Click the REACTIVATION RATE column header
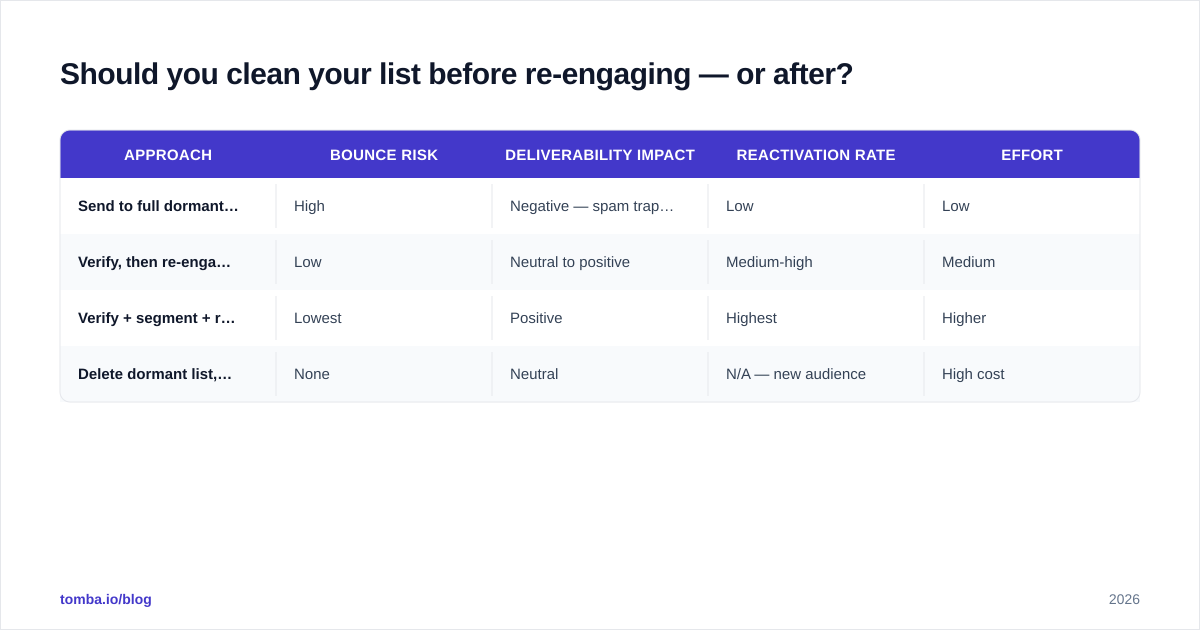The image size is (1200, 630). tap(816, 155)
